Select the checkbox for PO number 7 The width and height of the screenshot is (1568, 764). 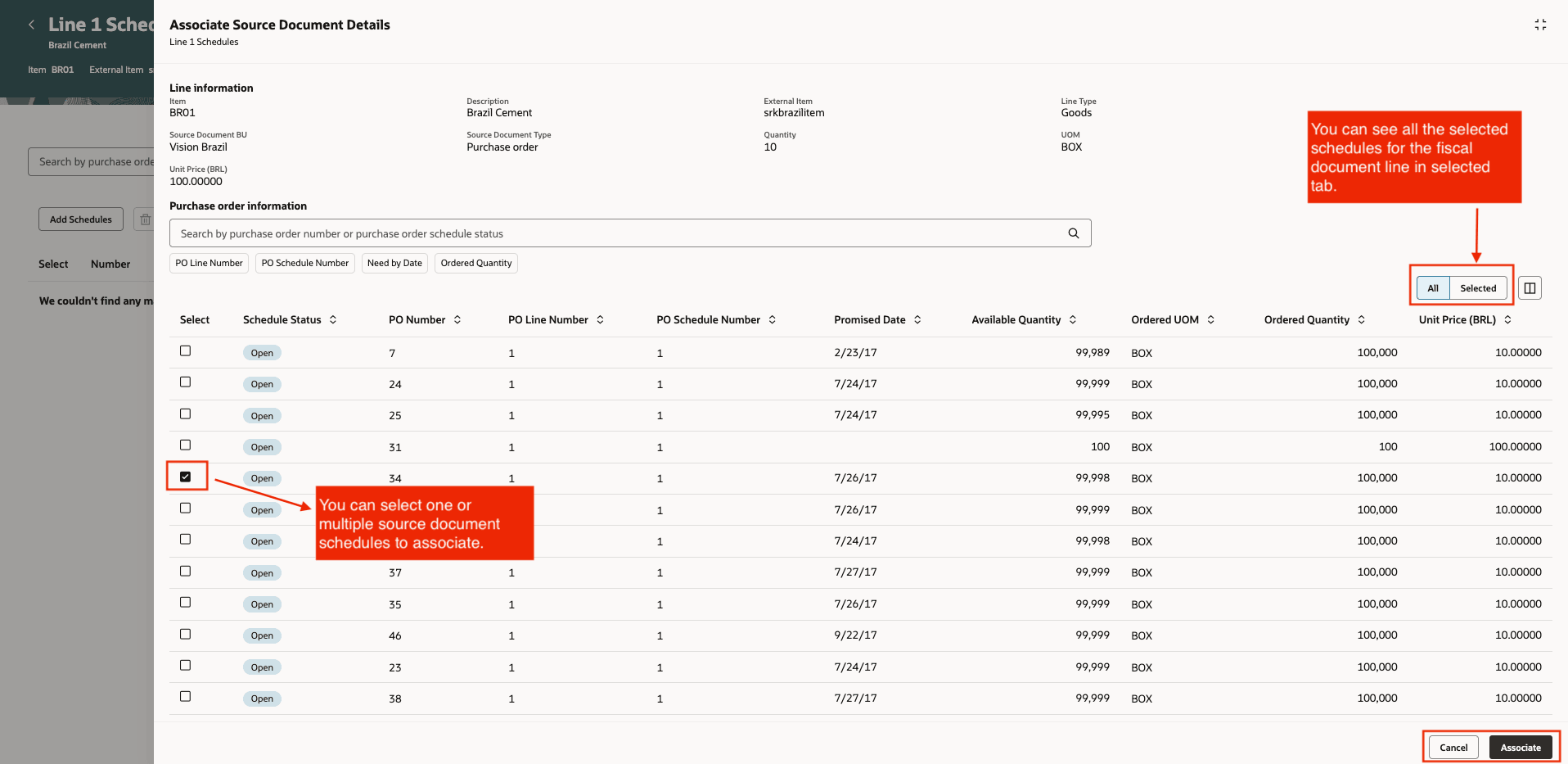pos(185,350)
